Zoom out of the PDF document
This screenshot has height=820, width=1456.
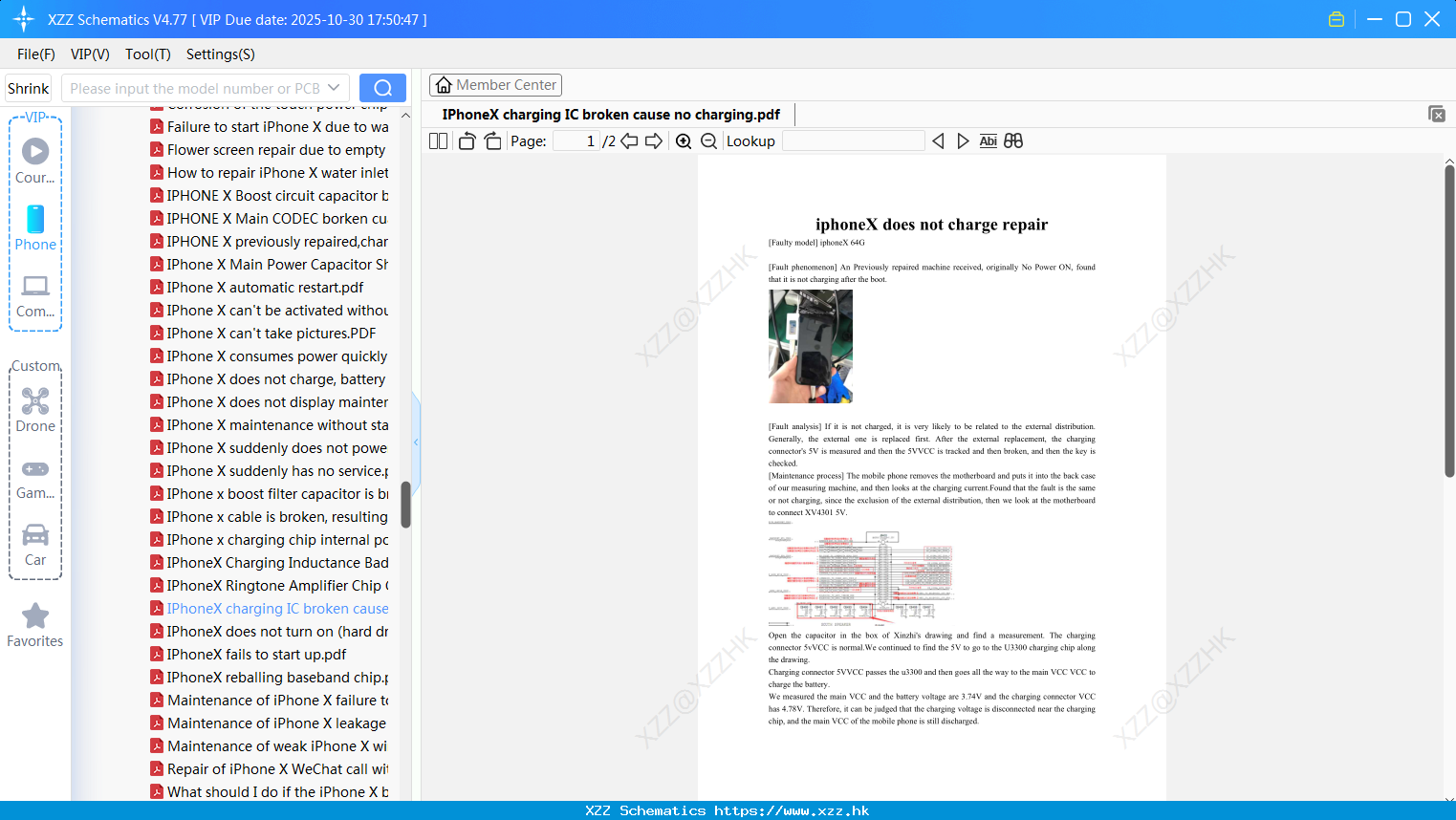coord(708,141)
